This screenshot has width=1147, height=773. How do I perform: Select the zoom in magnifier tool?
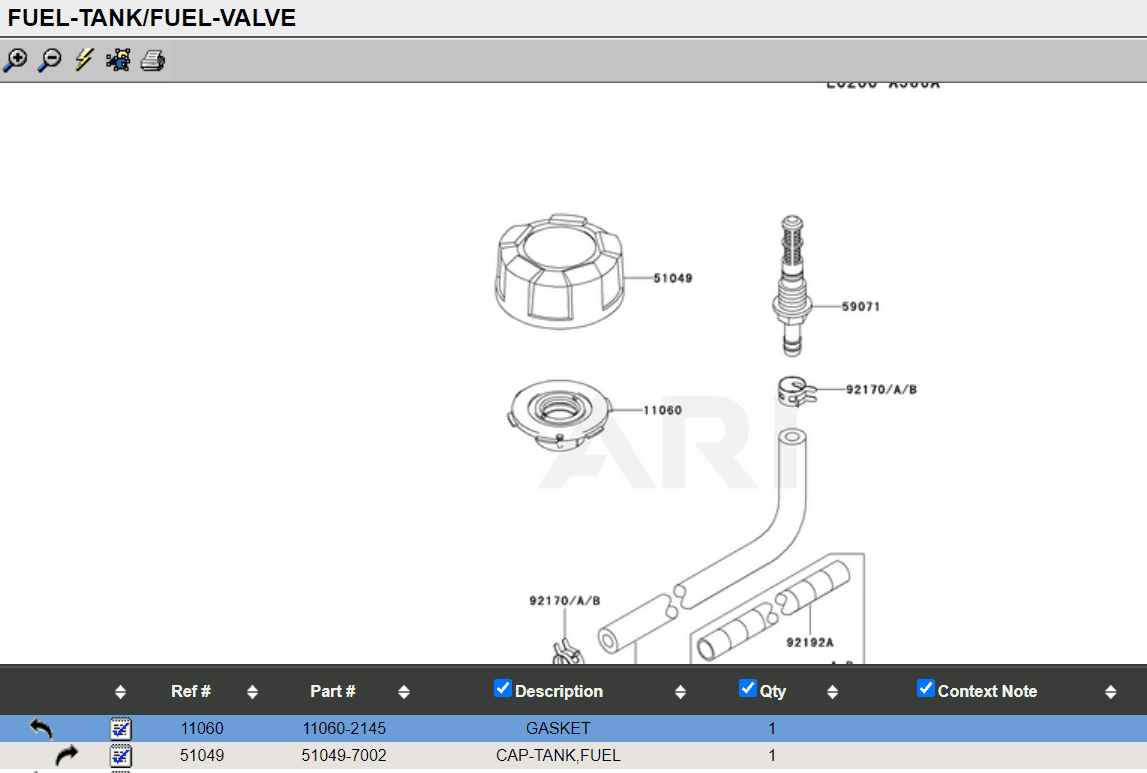pos(15,60)
